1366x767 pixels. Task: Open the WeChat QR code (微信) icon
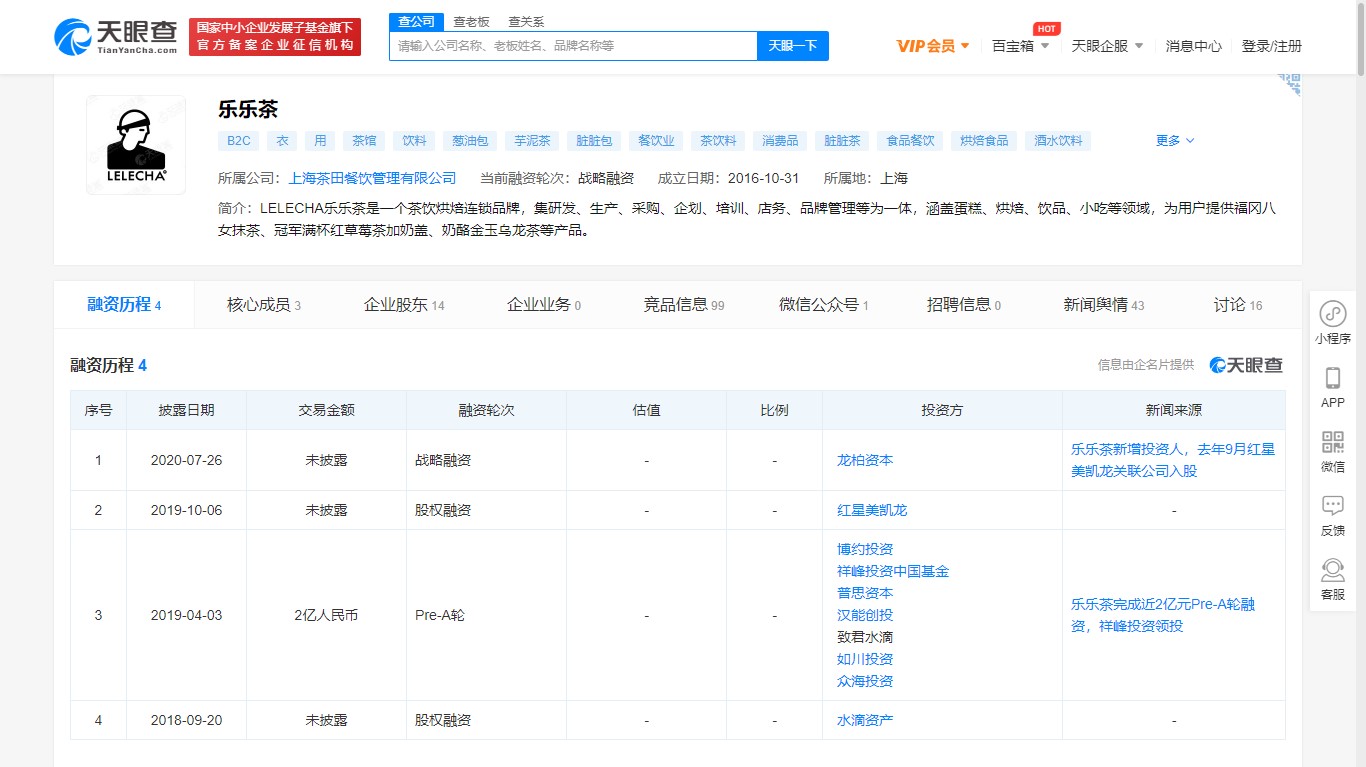(1332, 443)
